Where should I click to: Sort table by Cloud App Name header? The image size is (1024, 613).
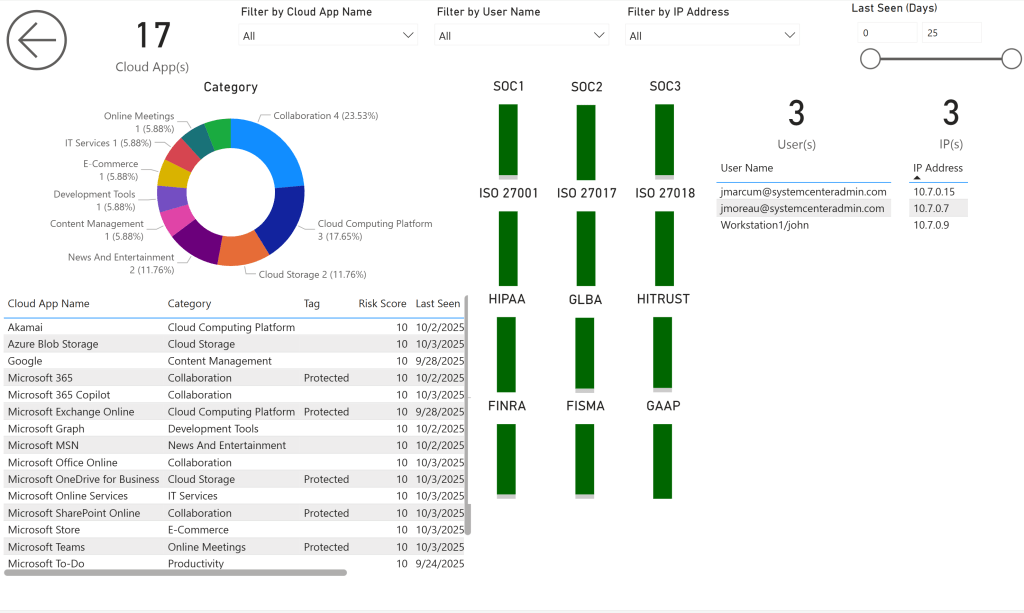click(49, 304)
